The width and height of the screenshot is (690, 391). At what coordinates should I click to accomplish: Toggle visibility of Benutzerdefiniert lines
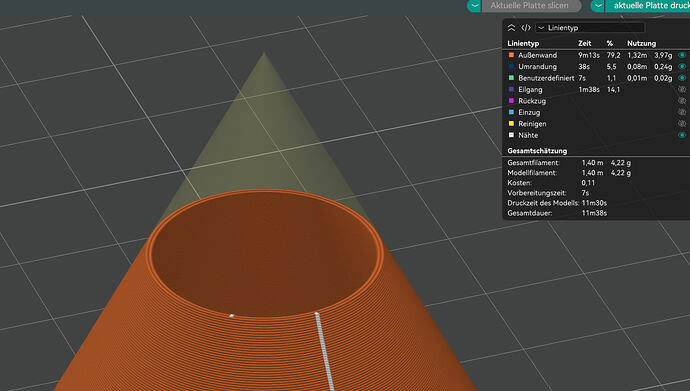click(x=682, y=78)
